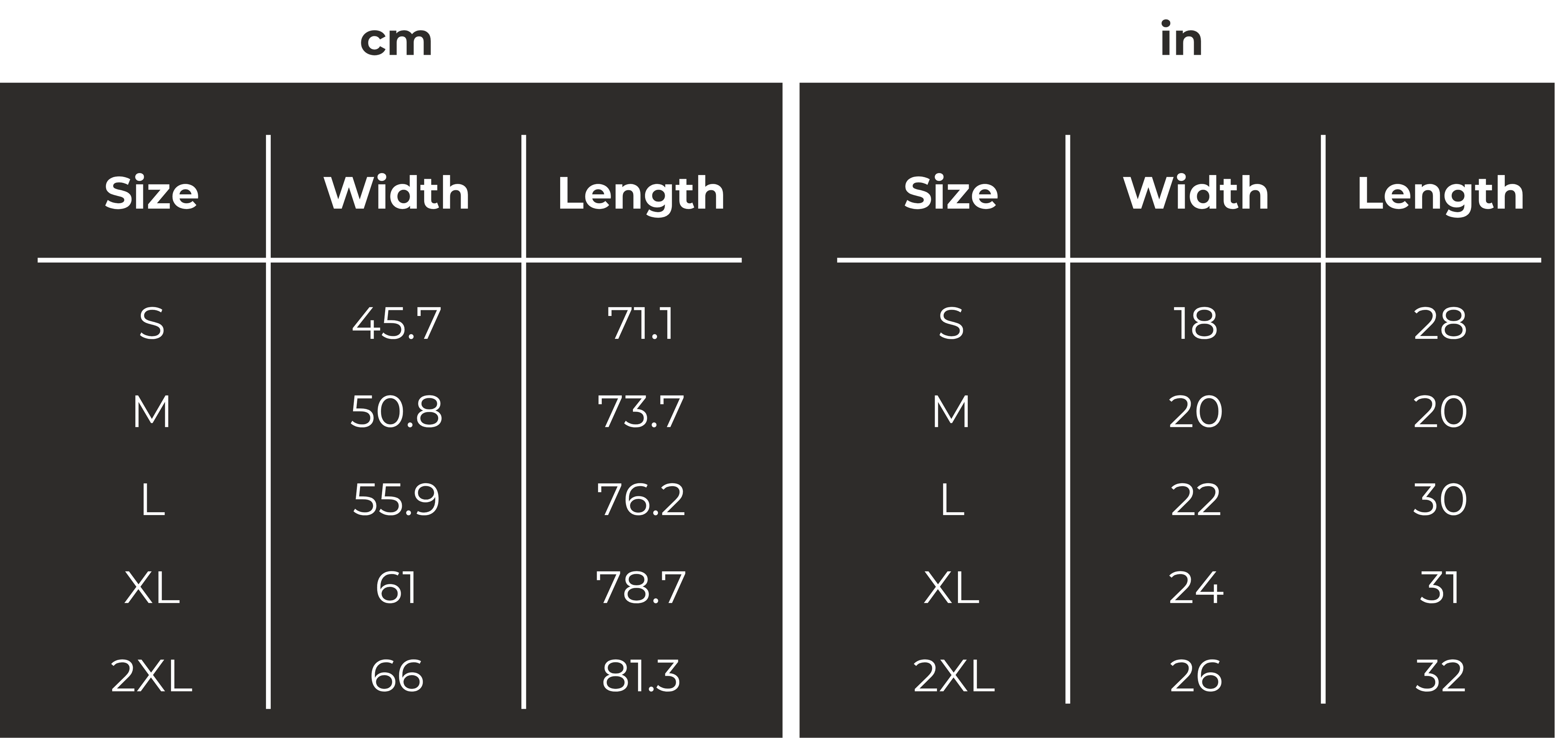
Task: Click the 45.7 width value
Action: click(396, 323)
